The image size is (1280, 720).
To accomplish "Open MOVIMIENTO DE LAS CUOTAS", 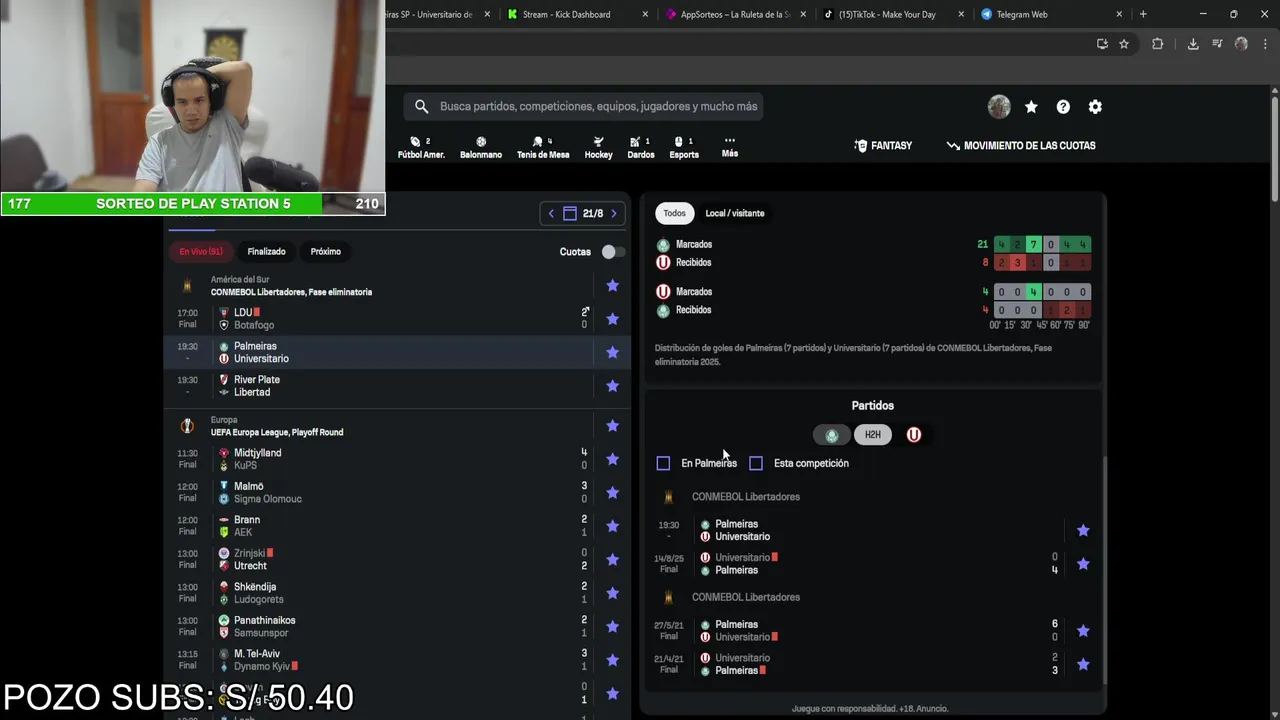I will (1021, 146).
